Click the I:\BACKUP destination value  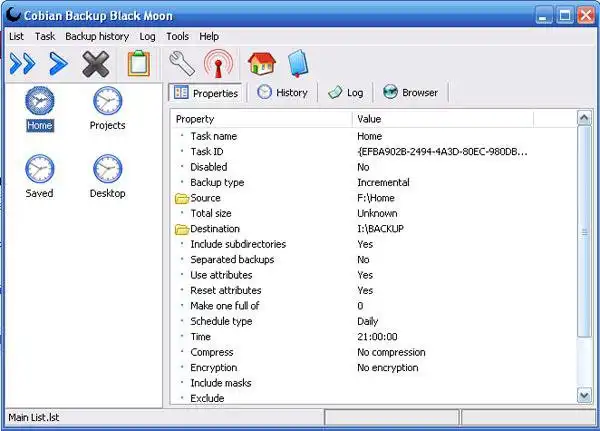tap(380, 229)
